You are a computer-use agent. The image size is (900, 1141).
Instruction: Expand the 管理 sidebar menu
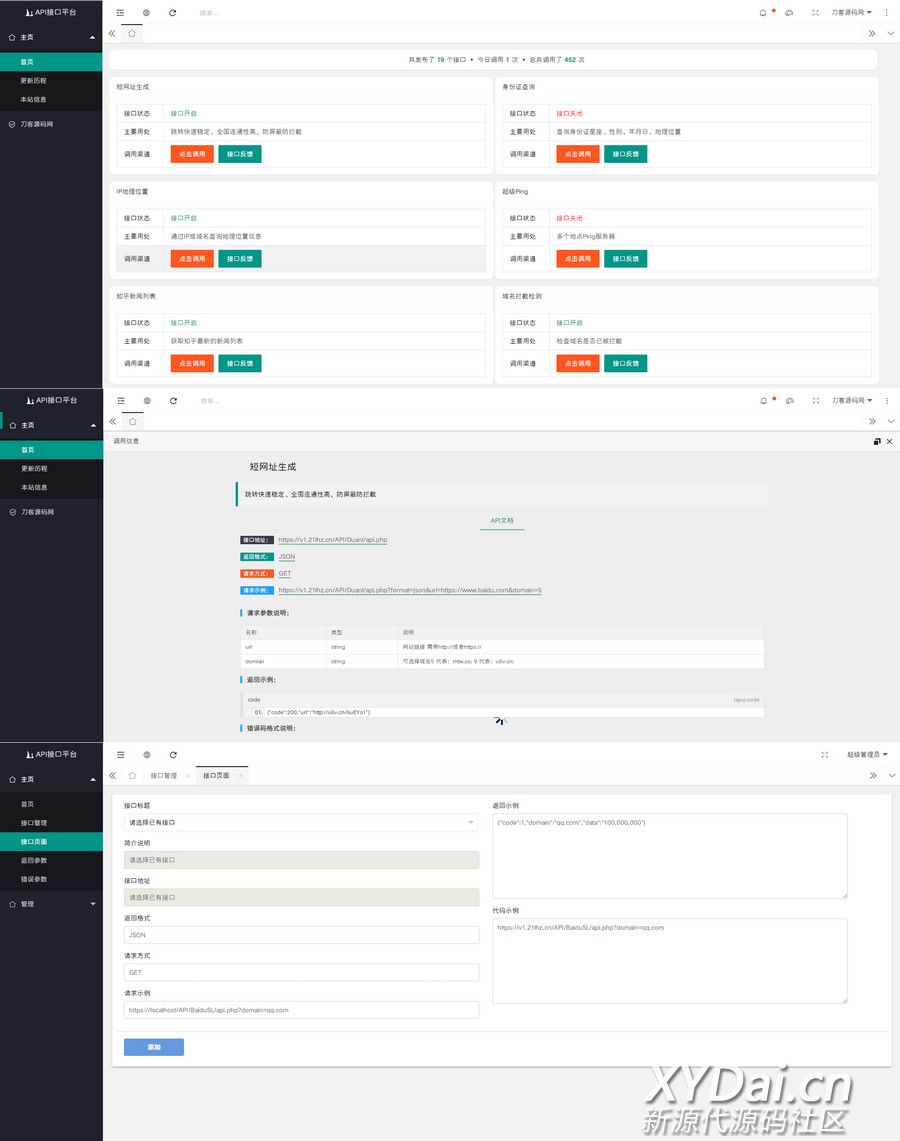(x=51, y=904)
